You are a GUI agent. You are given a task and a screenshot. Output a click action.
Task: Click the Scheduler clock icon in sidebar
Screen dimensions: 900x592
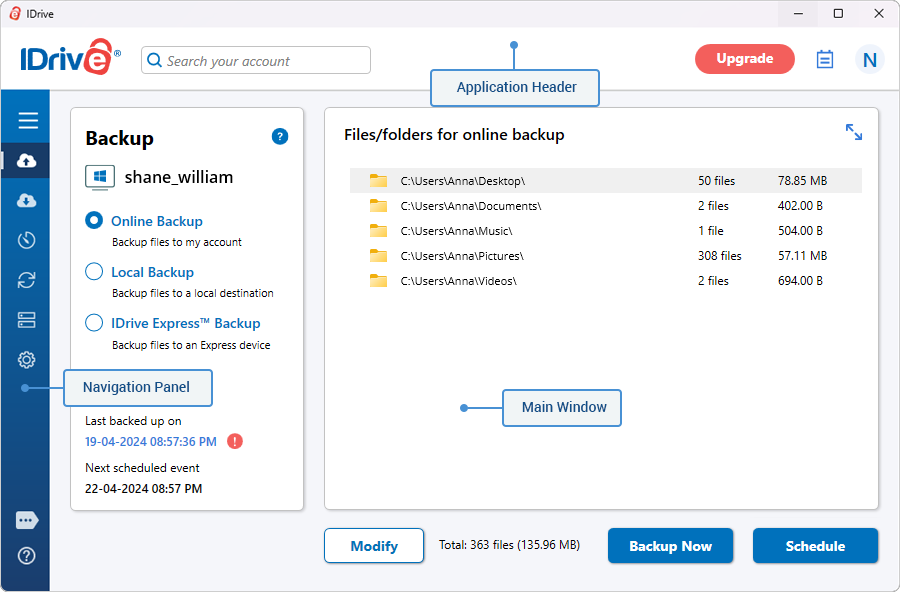[x=27, y=240]
